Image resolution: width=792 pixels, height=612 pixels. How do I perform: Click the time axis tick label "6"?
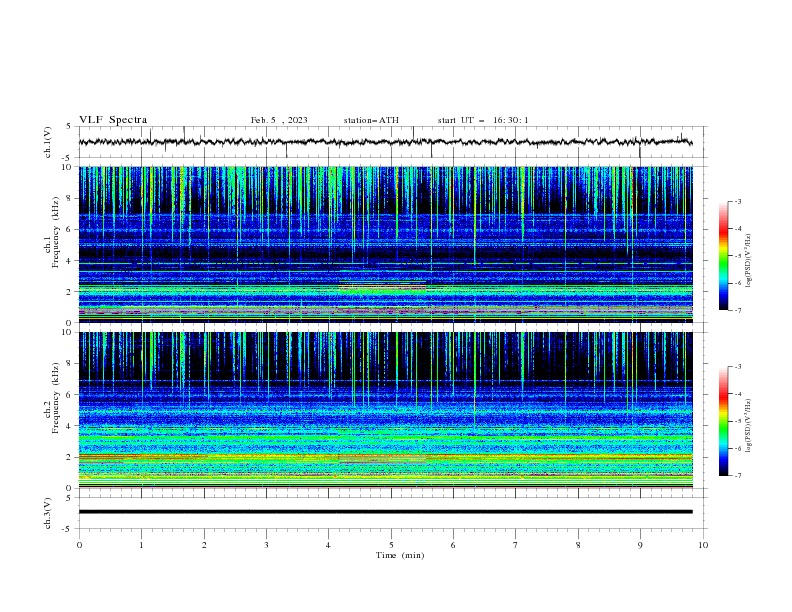point(453,545)
